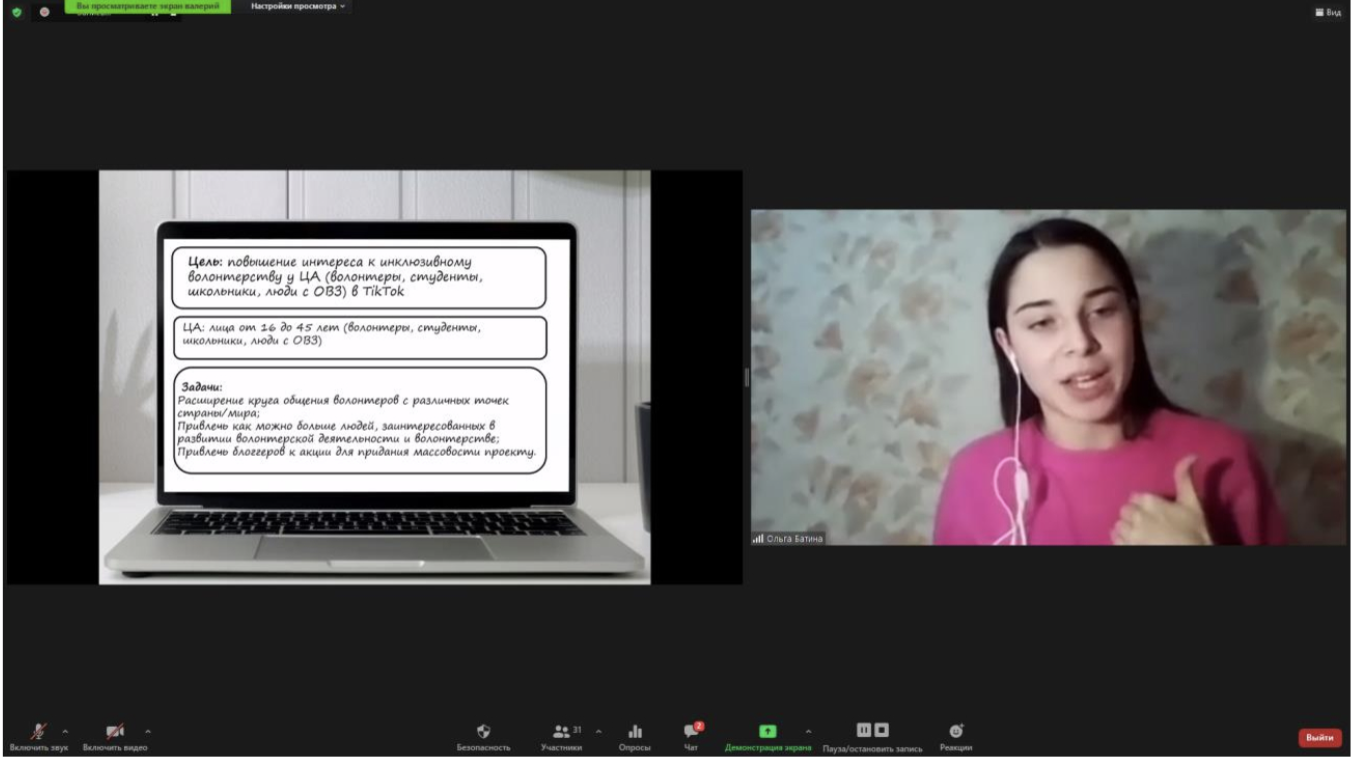Click the red Leave meeting button

(1319, 738)
